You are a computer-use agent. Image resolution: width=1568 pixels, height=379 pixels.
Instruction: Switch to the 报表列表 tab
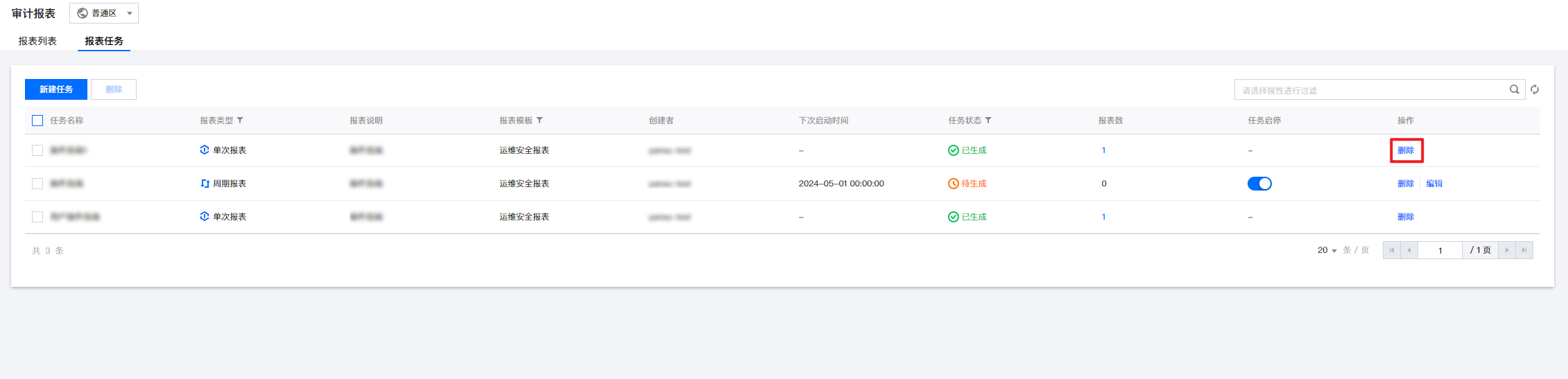[x=37, y=41]
